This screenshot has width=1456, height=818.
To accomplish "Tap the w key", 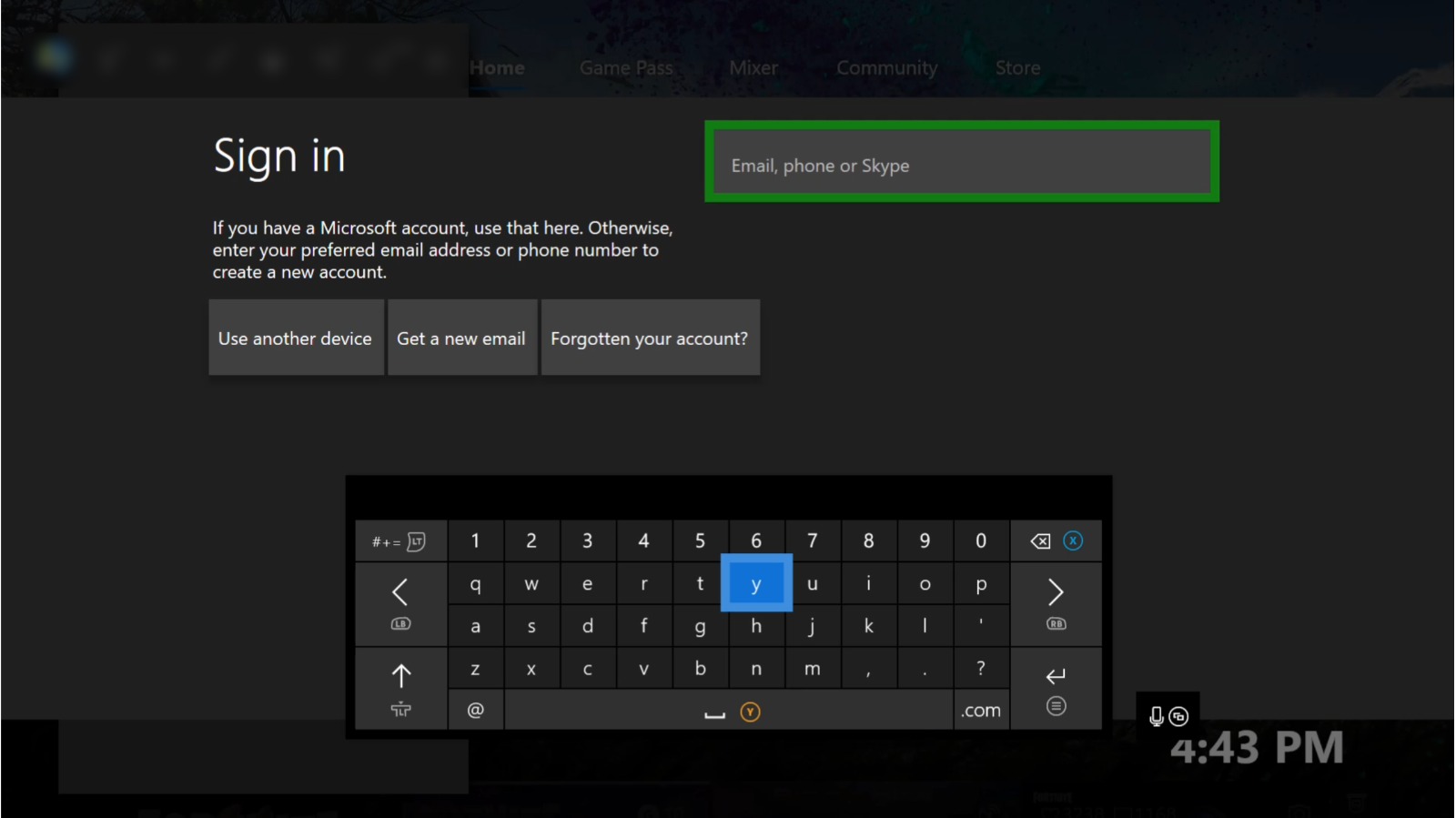I will [531, 583].
